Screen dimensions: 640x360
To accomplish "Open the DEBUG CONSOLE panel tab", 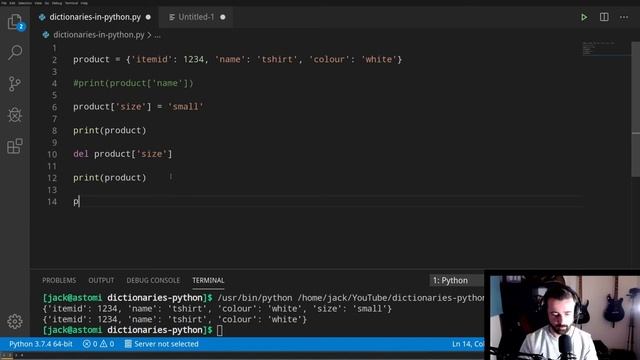I will coord(153,280).
